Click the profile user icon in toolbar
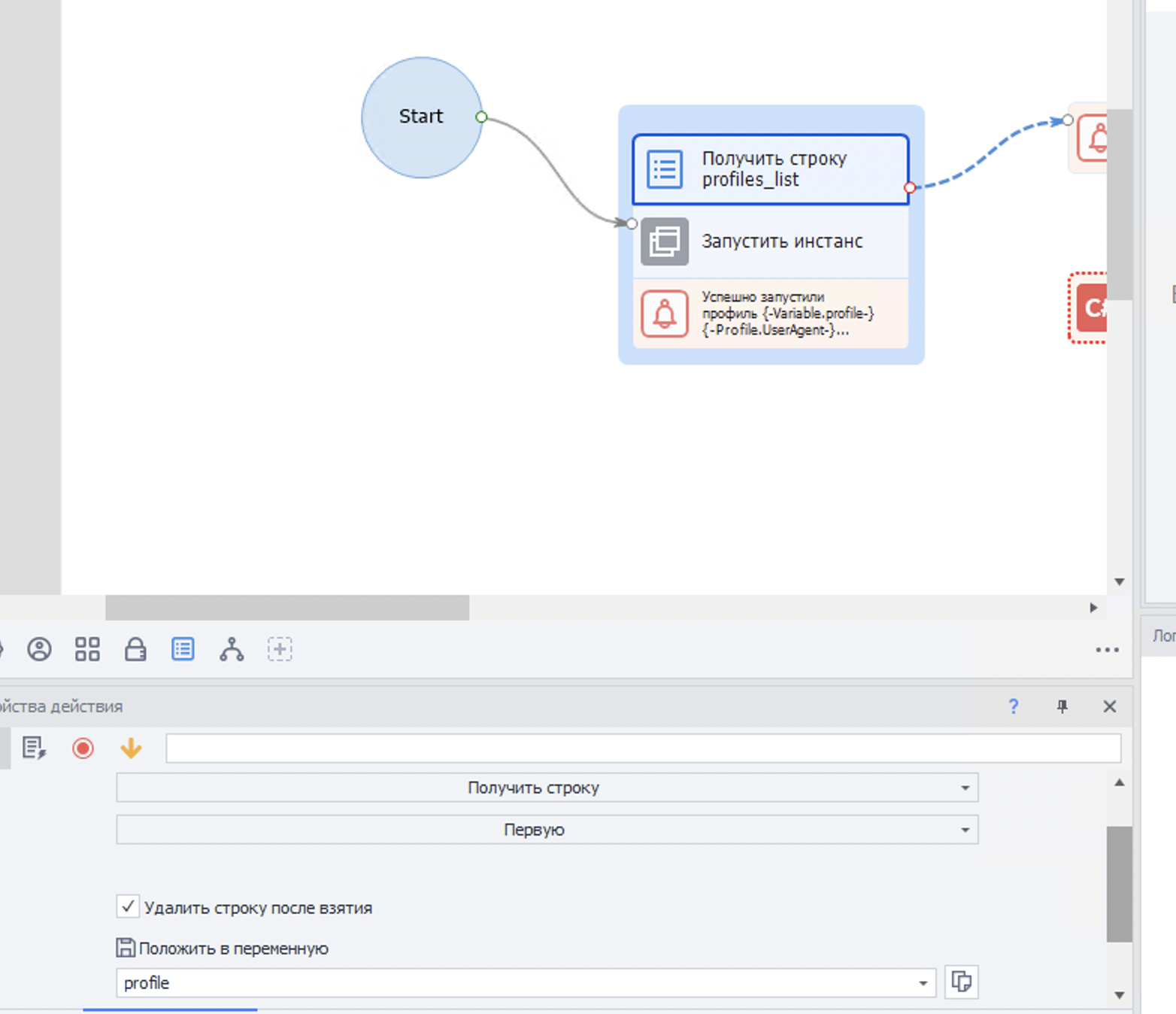The width and height of the screenshot is (1176, 1014). point(39,649)
